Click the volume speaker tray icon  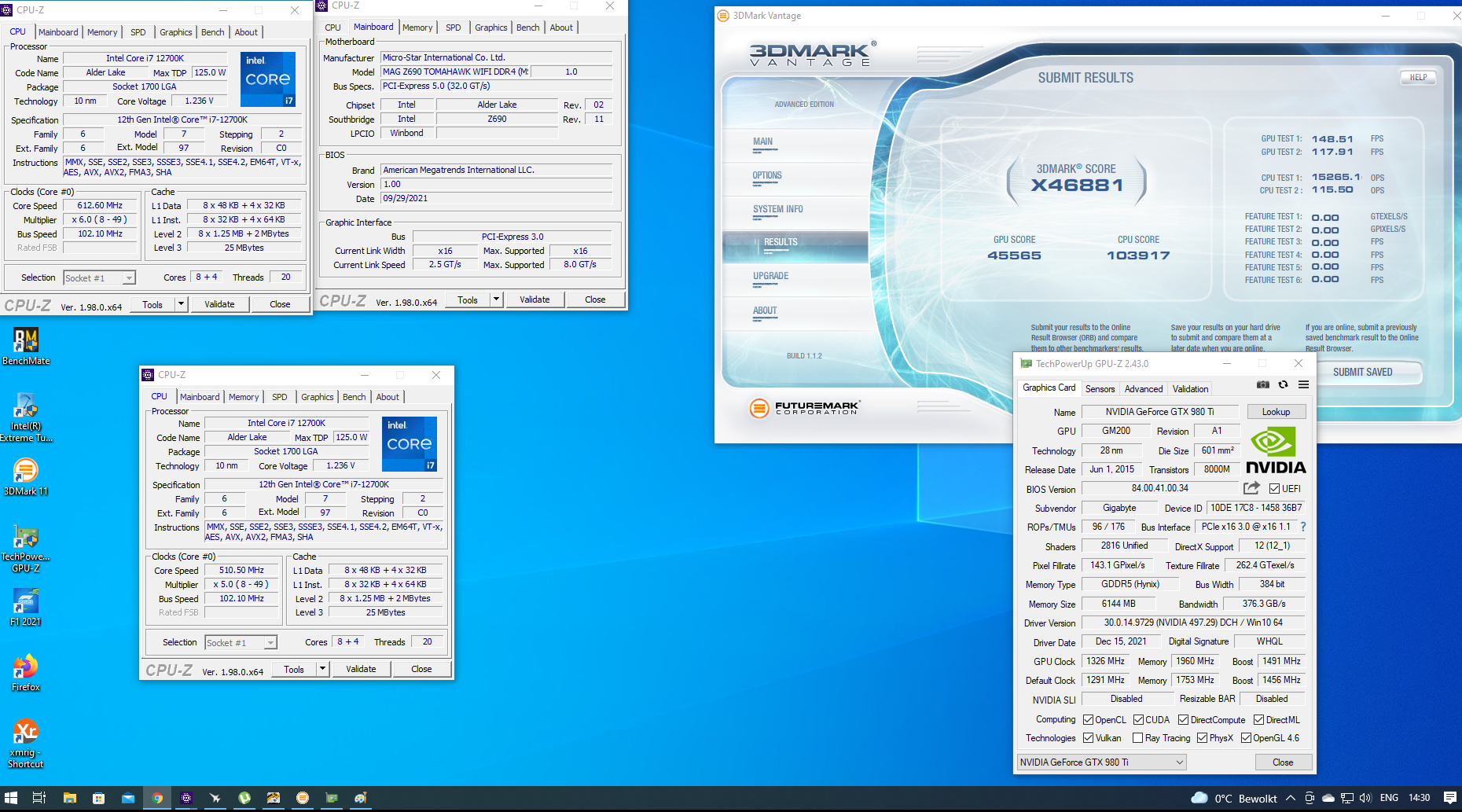(x=1365, y=798)
